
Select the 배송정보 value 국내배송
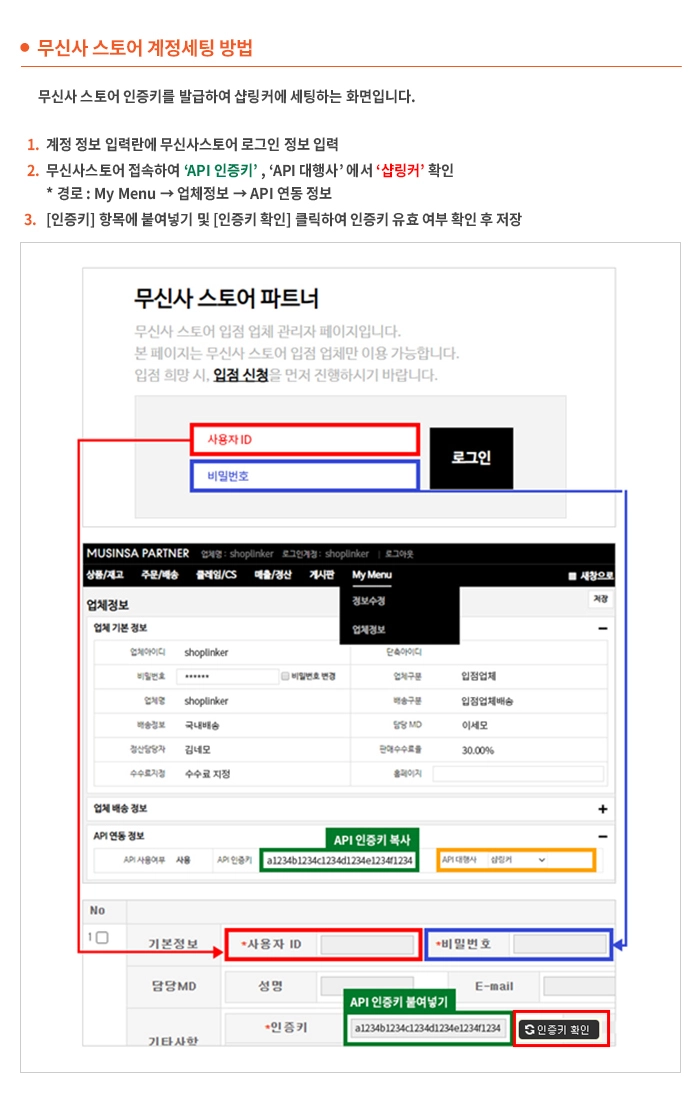tap(202, 725)
